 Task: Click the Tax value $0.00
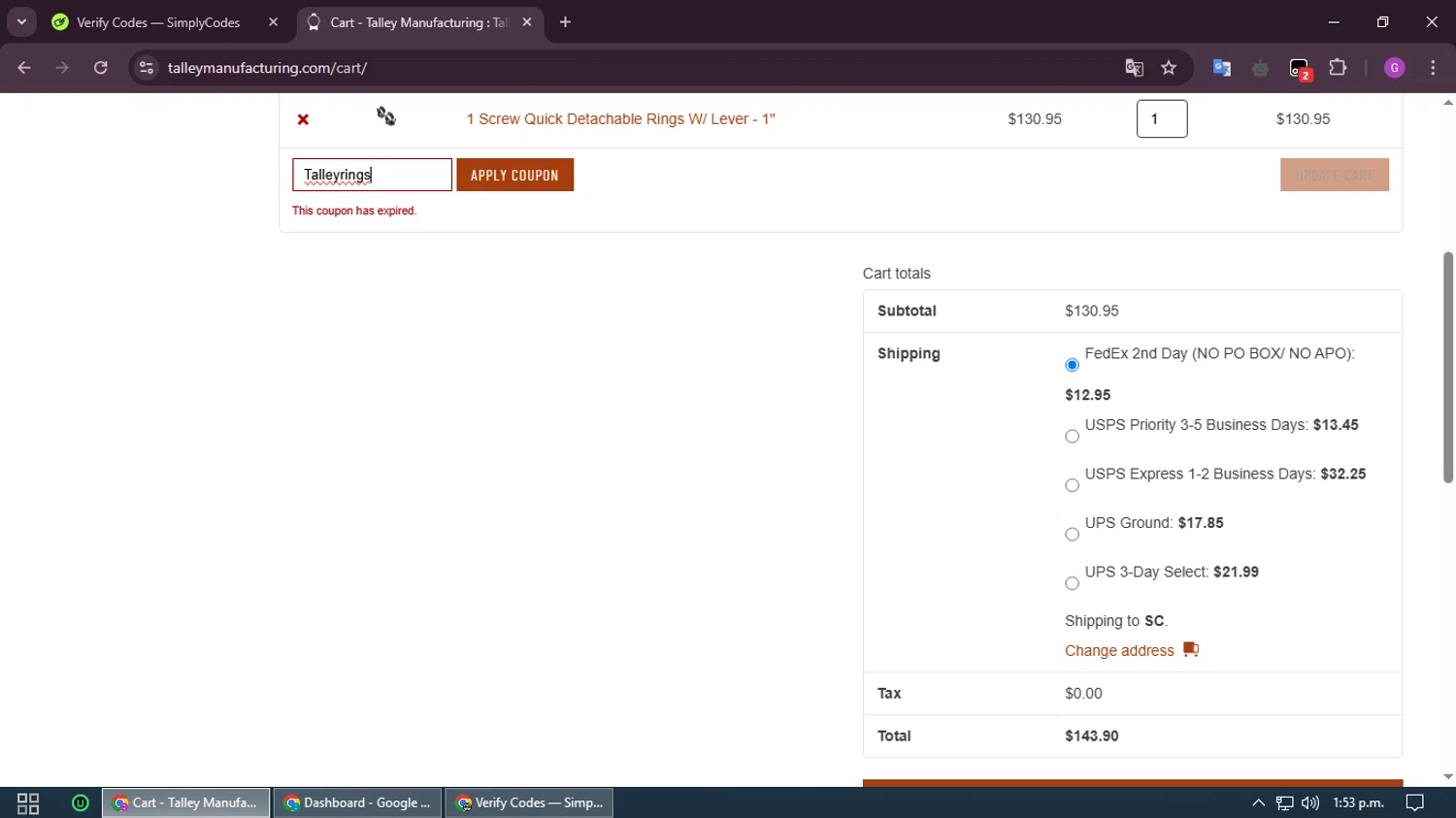[1083, 694]
